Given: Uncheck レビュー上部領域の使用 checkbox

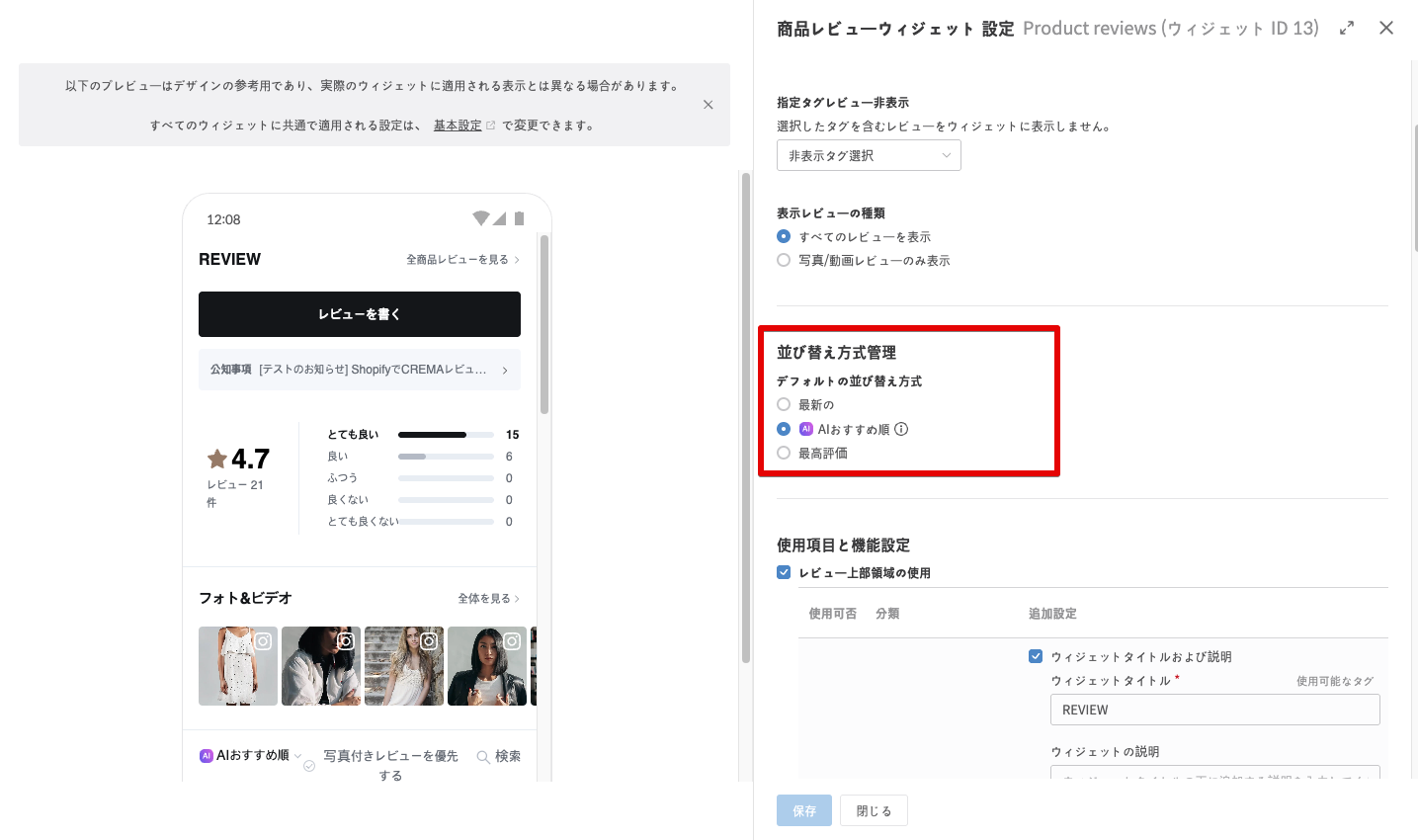Looking at the screenshot, I should click(x=784, y=572).
